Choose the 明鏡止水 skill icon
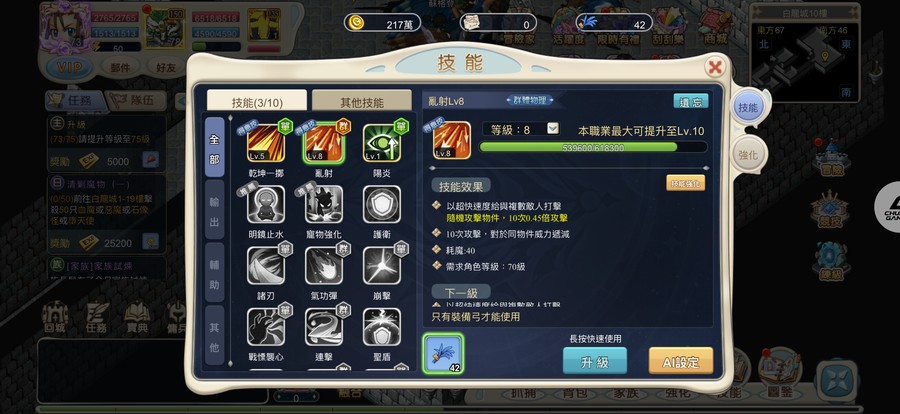The image size is (900, 414). (266, 204)
